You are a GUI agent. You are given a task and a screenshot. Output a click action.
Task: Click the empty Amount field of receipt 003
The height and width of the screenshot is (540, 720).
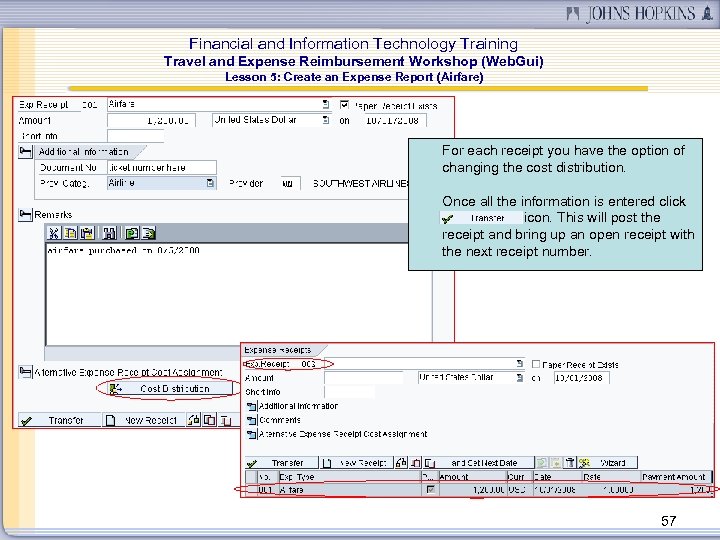pos(363,377)
